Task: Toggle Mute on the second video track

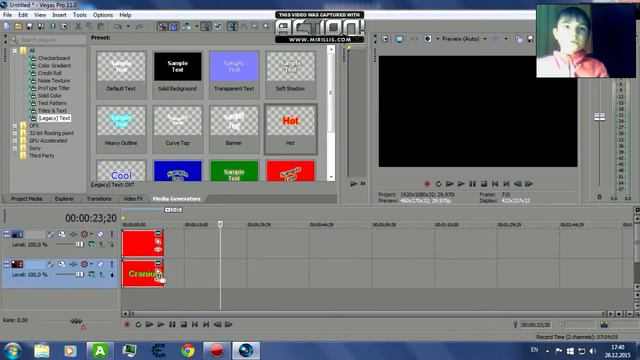Action: [100, 264]
